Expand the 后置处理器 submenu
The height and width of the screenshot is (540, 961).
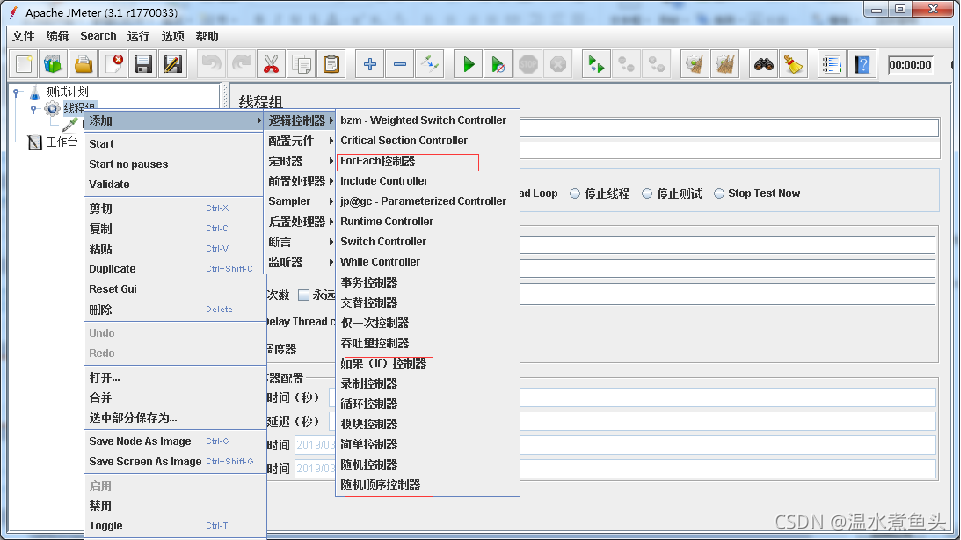[x=300, y=221]
